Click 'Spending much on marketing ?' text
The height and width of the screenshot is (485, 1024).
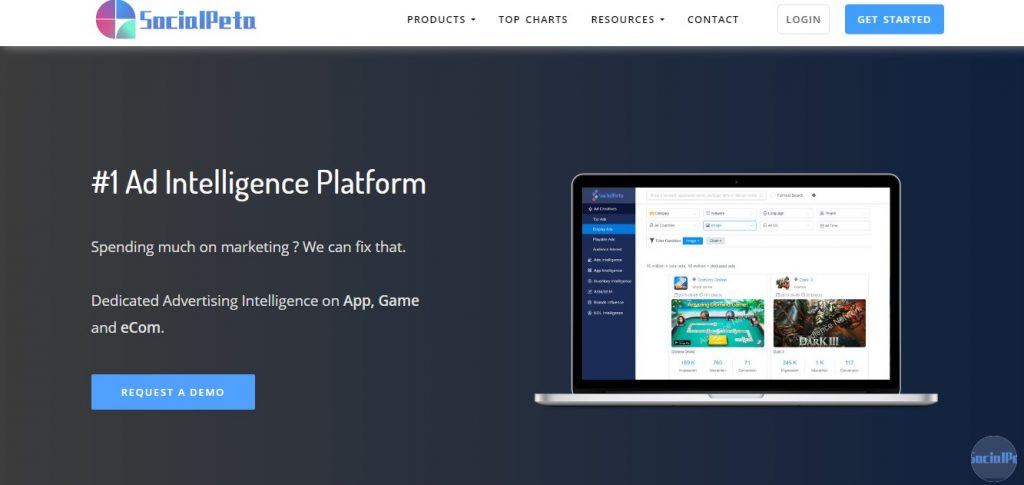click(195, 247)
